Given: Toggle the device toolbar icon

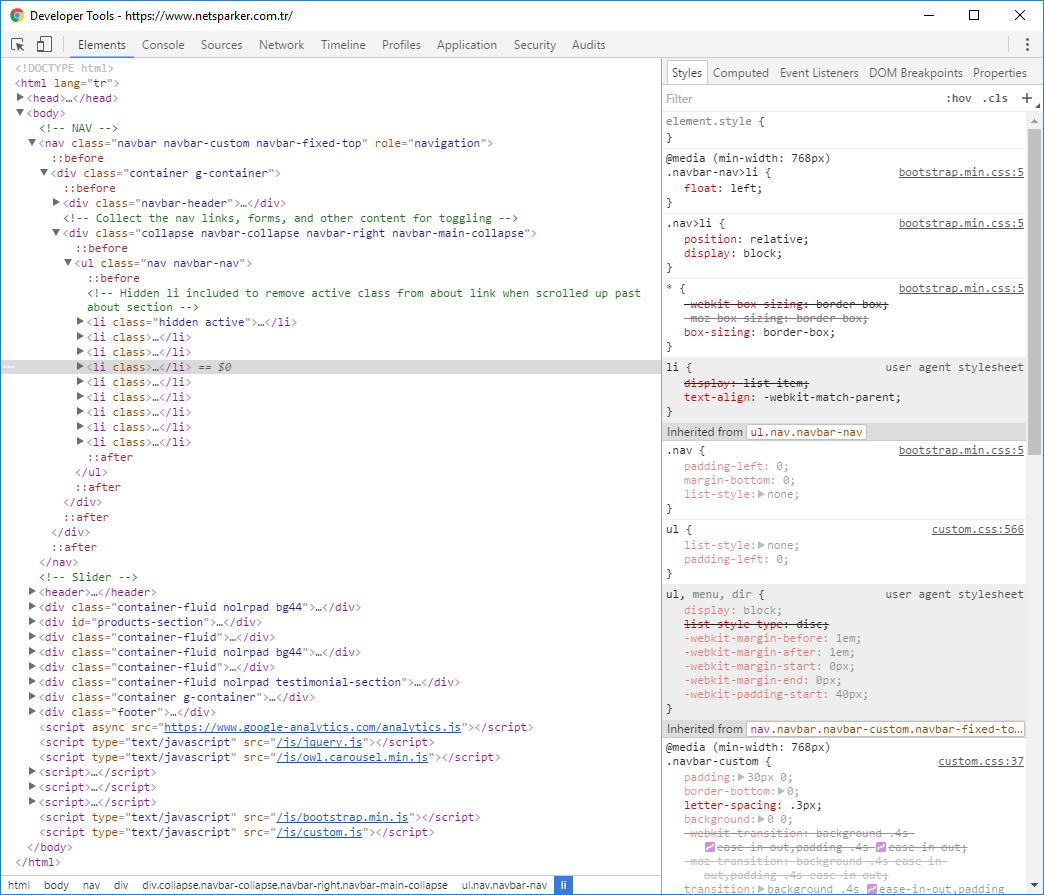Looking at the screenshot, I should click(44, 45).
